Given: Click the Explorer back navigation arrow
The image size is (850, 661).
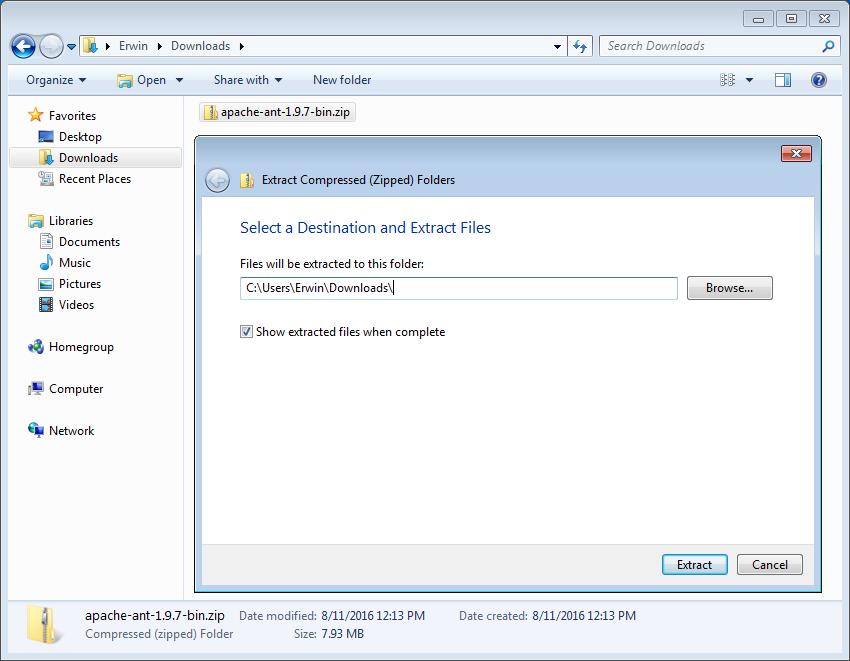Looking at the screenshot, I should 23,46.
